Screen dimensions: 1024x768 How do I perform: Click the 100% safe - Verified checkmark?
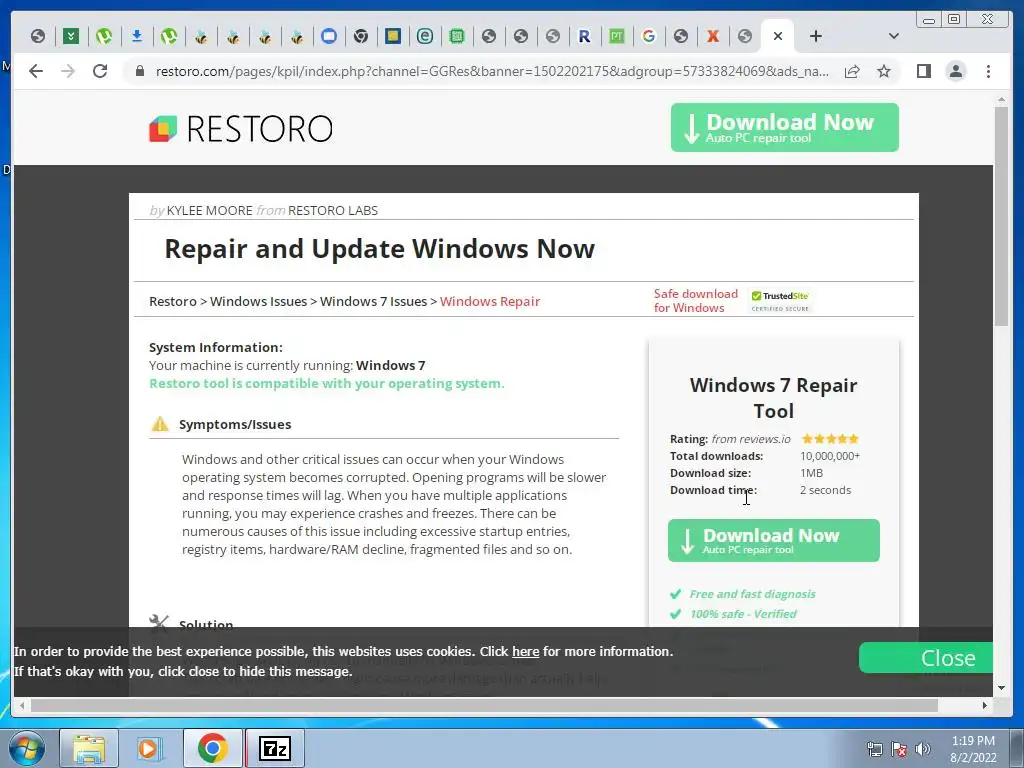click(675, 614)
